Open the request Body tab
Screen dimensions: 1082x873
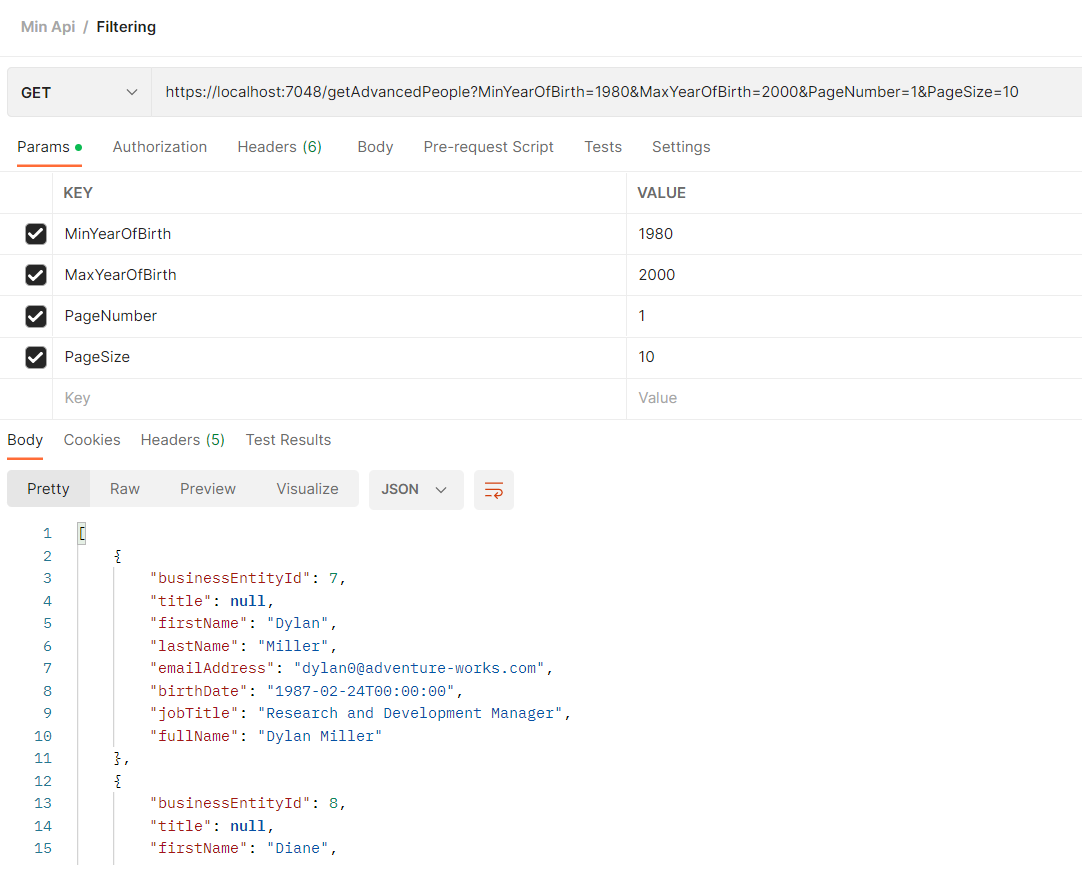[x=375, y=147]
